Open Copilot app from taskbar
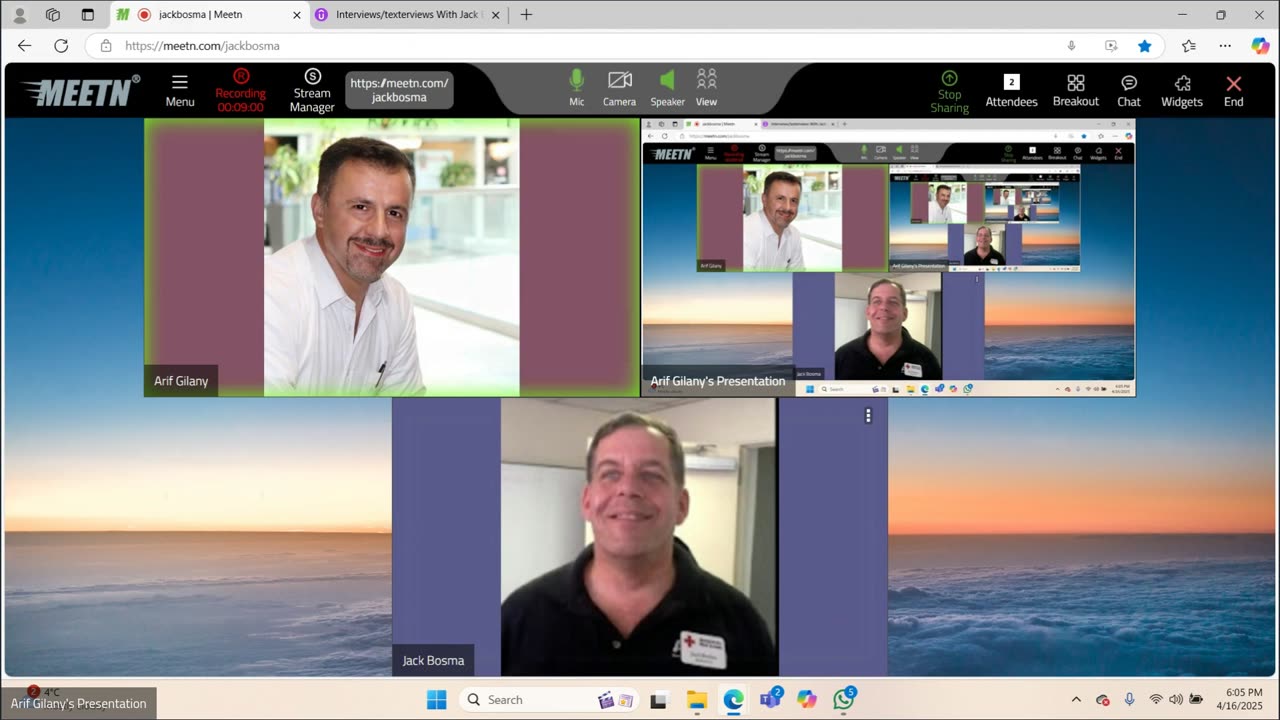This screenshot has height=720, width=1280. click(x=807, y=700)
